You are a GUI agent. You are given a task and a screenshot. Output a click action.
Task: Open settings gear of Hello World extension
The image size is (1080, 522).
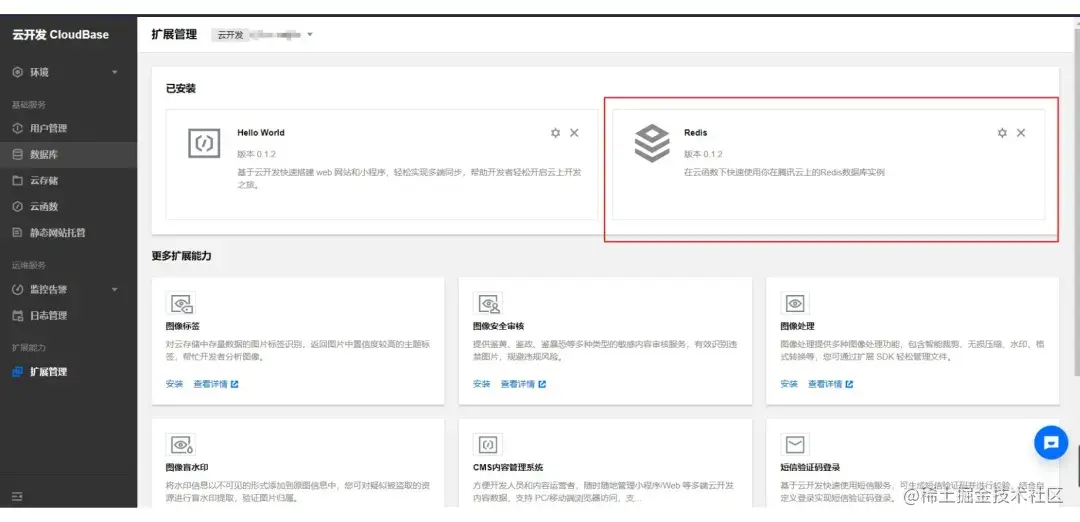pos(555,133)
